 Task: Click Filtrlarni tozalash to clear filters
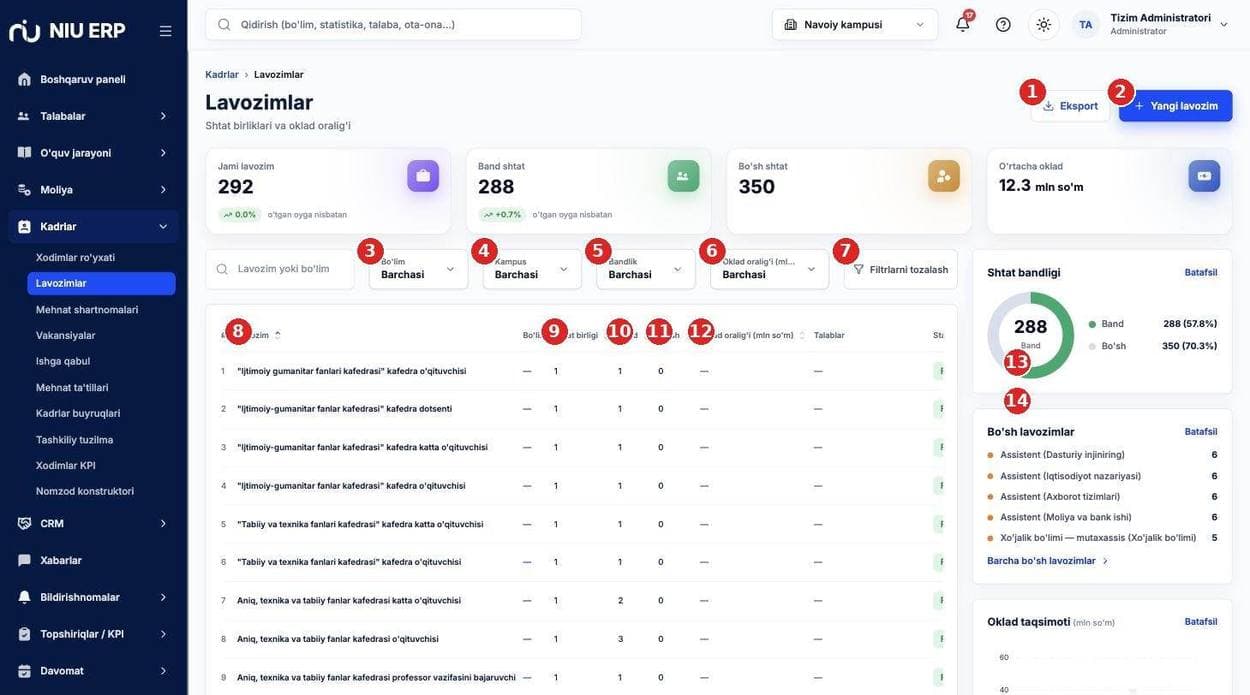[x=901, y=269]
